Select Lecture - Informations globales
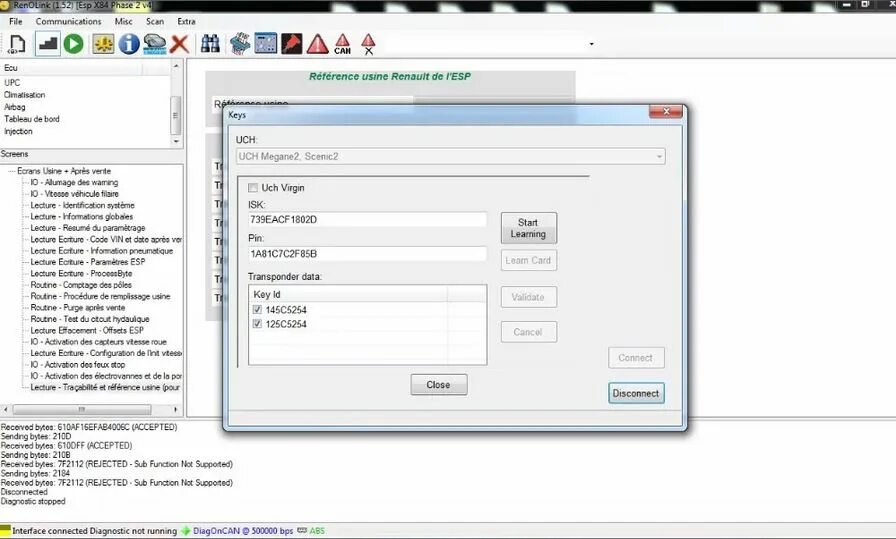This screenshot has width=896, height=539. [81, 217]
